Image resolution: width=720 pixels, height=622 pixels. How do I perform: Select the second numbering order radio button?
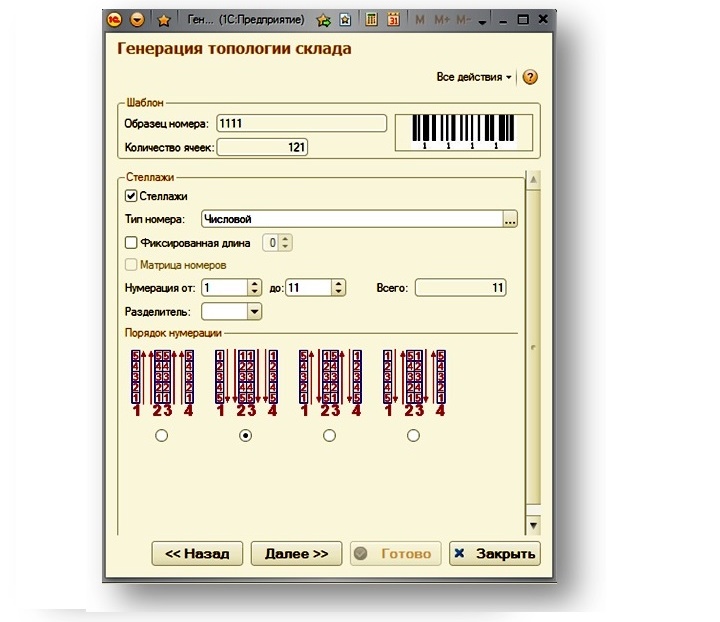[246, 435]
